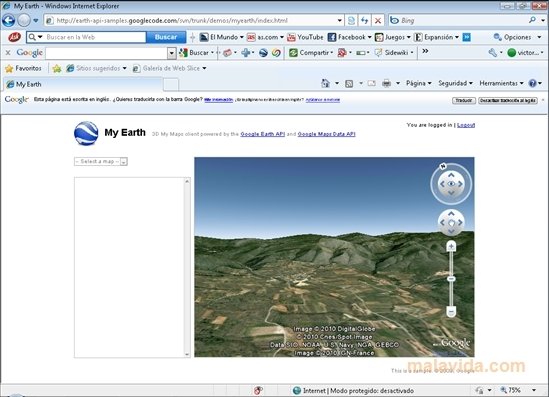
Task: Open the address bar history dropdown arrow
Action: click(339, 21)
